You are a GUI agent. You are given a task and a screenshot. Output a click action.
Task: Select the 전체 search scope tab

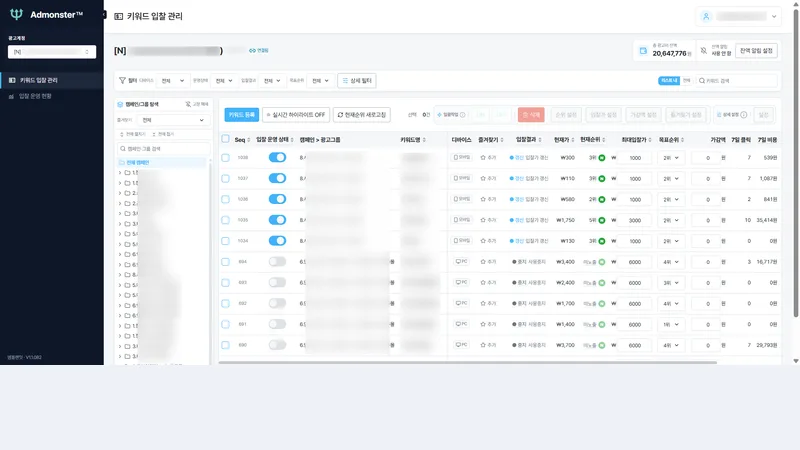pos(686,81)
